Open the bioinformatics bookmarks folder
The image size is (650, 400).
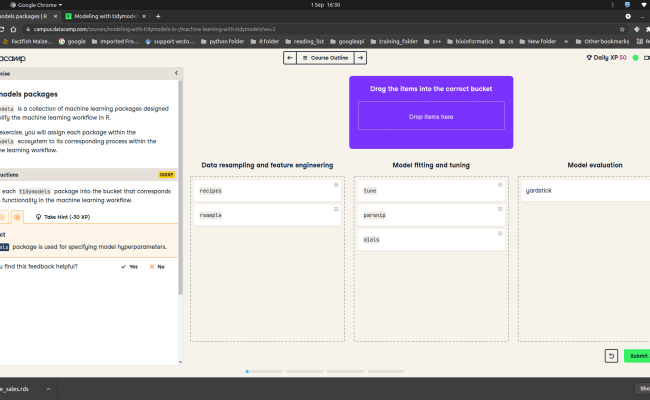[x=470, y=41]
